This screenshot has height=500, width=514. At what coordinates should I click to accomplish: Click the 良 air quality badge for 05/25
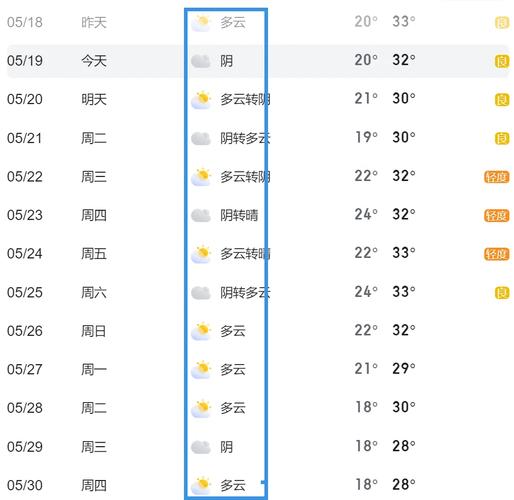pyautogui.click(x=502, y=293)
